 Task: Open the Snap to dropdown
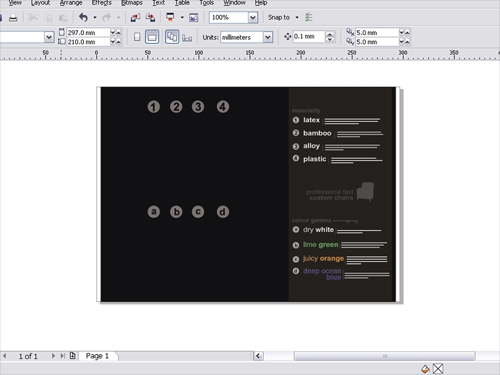click(283, 17)
